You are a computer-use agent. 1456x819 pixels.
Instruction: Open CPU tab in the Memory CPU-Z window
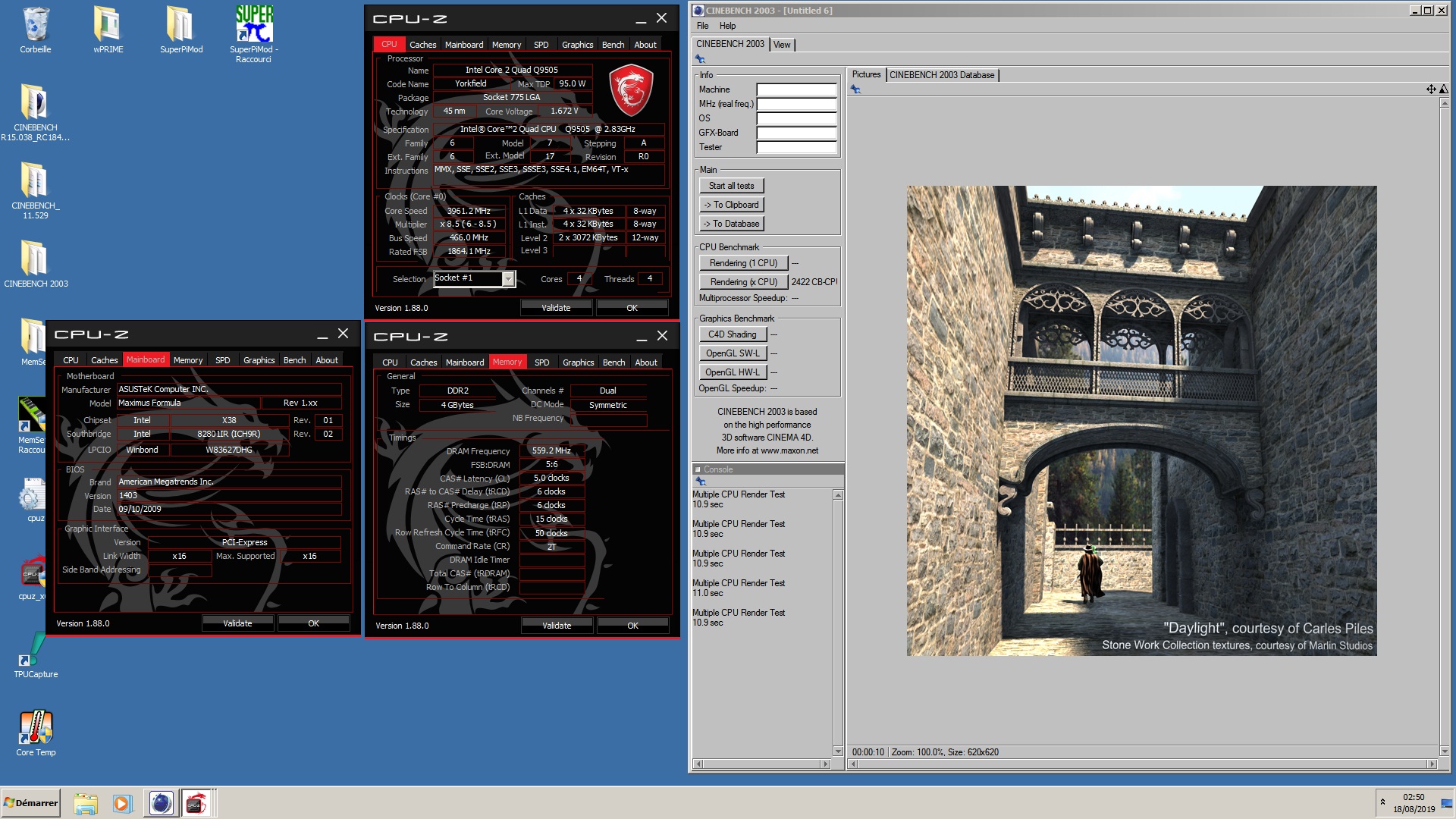[x=390, y=362]
